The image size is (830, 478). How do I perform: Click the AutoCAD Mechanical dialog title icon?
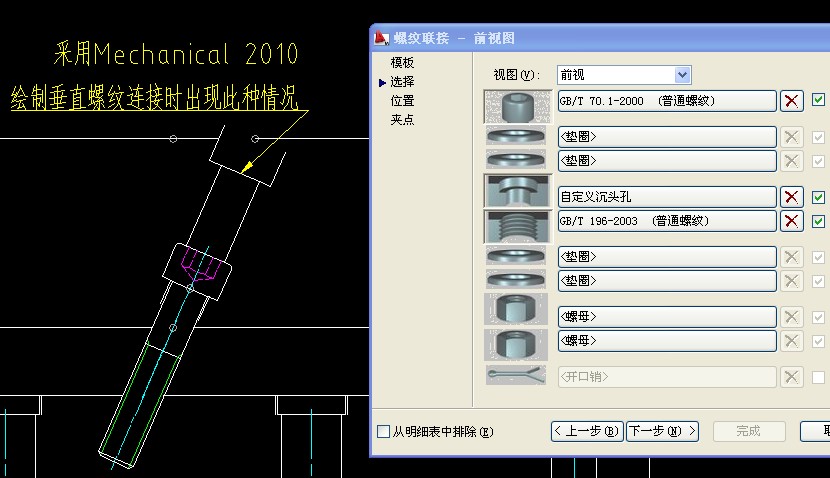click(382, 38)
